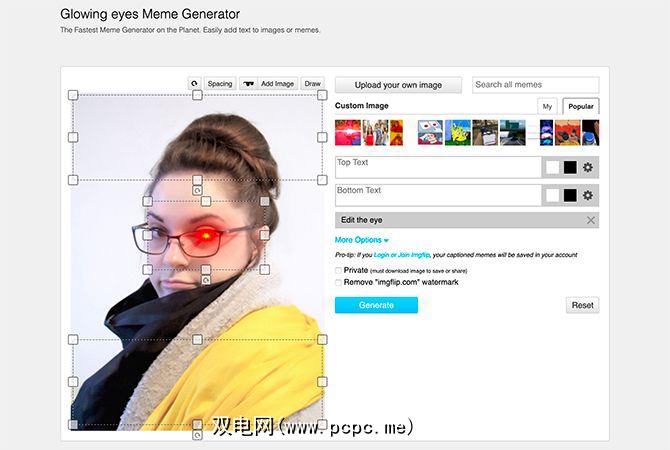Select white color swatch for Bottom Text
Screen dimensions: 670x450
[x=552, y=195]
